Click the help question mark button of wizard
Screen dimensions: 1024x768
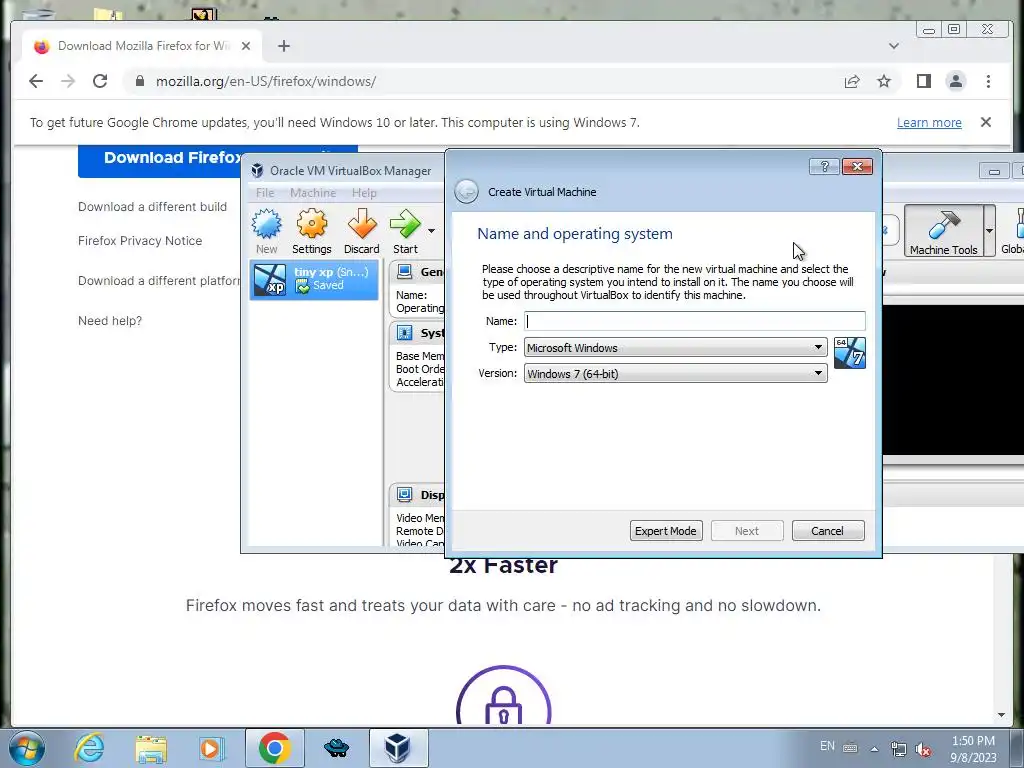[824, 167]
